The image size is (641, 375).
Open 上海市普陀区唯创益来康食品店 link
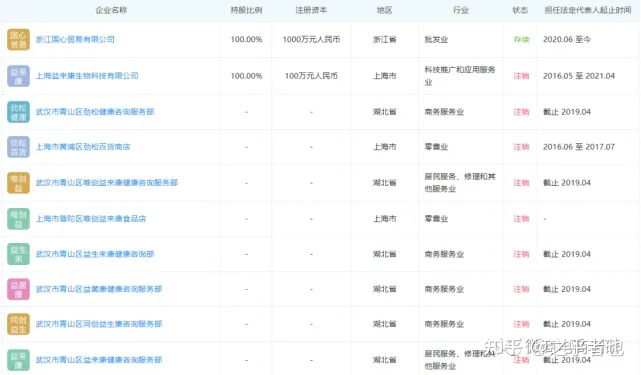[91, 219]
